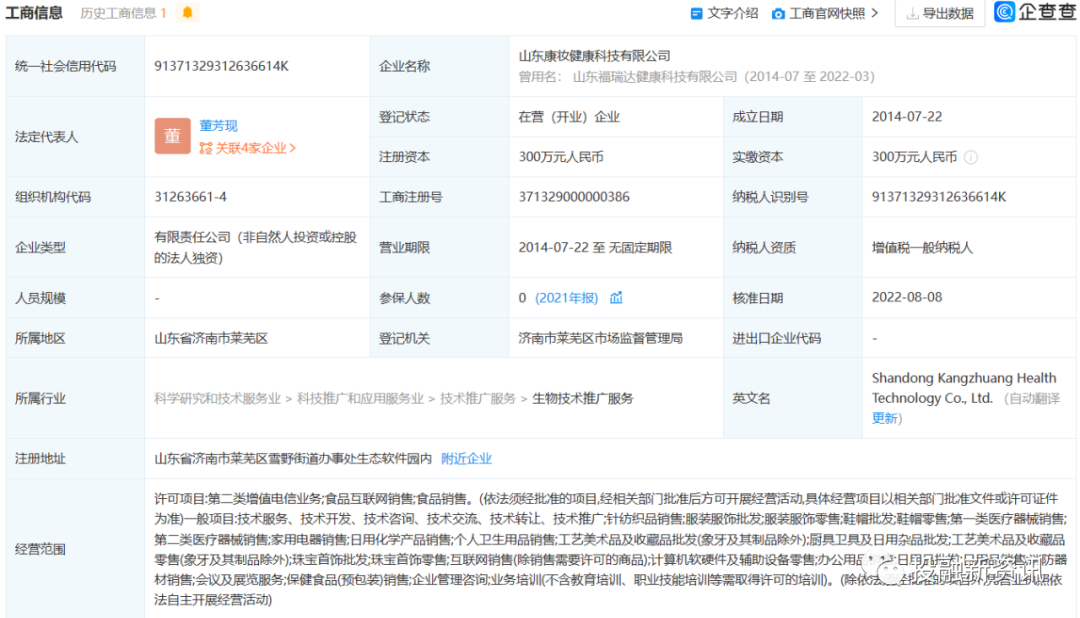1080x618 pixels.
Task: Select the 工商信息 tab heading
Action: (x=35, y=14)
